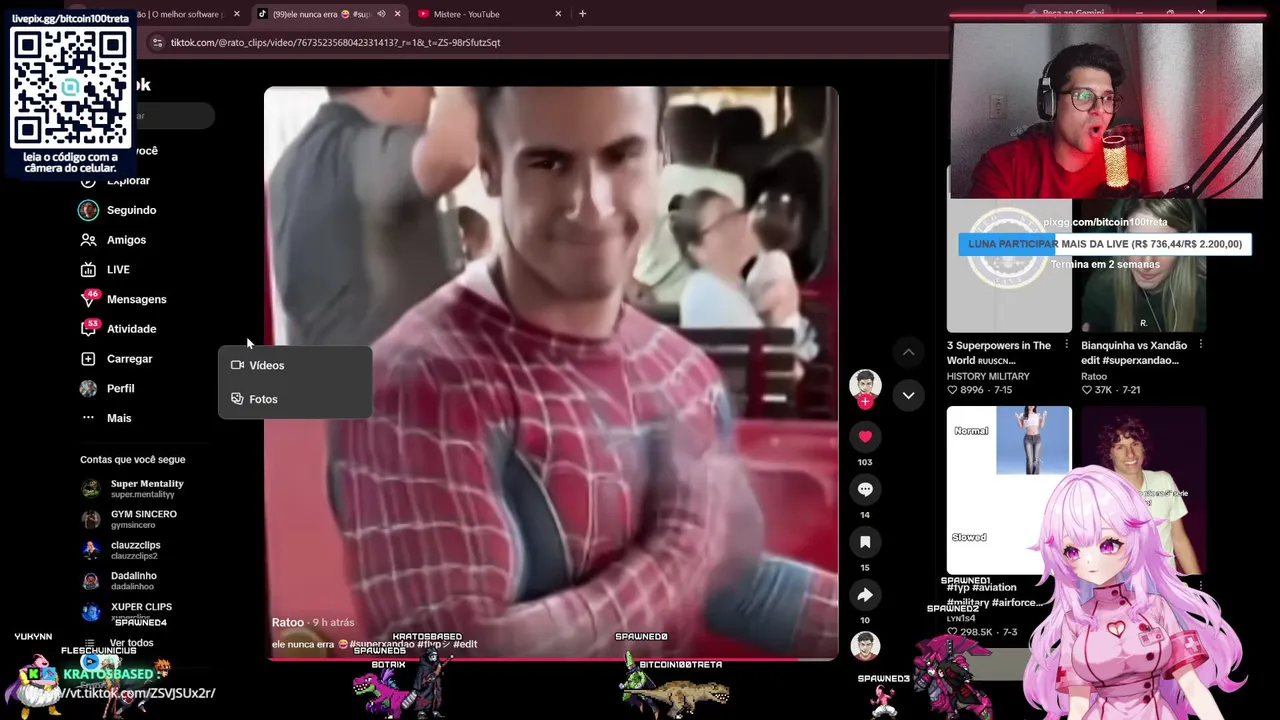Select Fotos from the upload menu

click(x=295, y=399)
